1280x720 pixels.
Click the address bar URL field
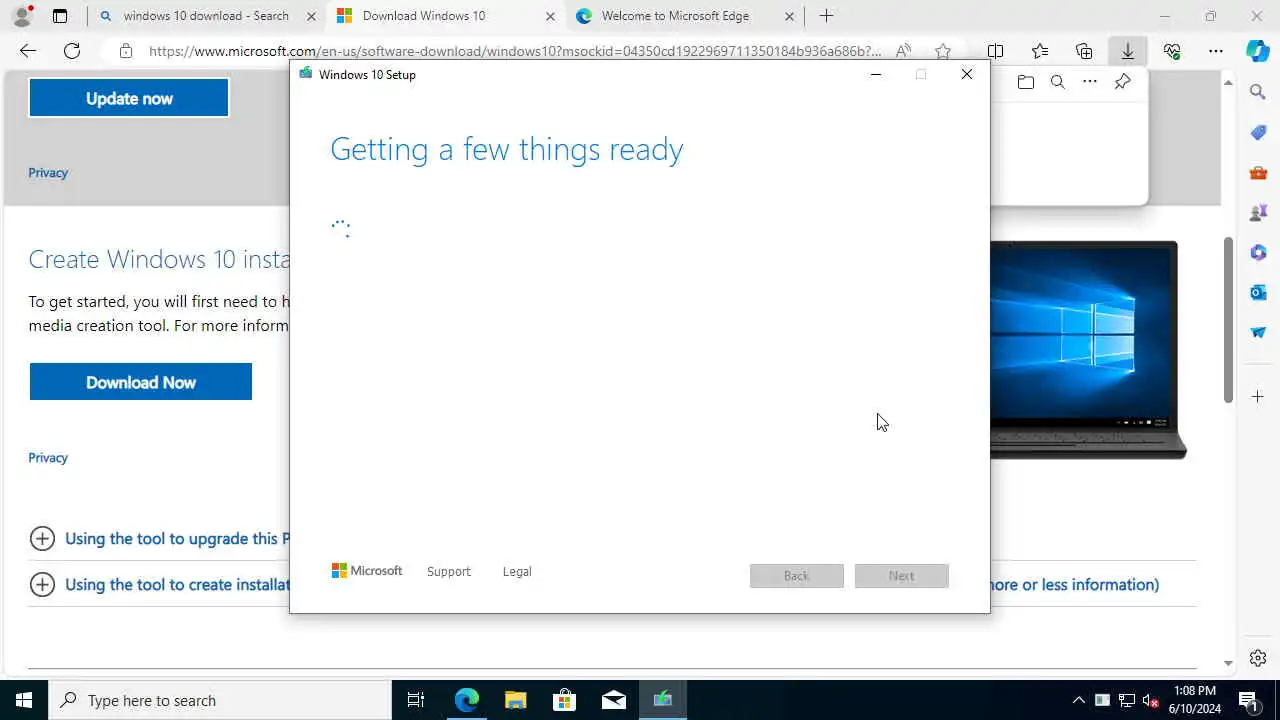tap(515, 51)
